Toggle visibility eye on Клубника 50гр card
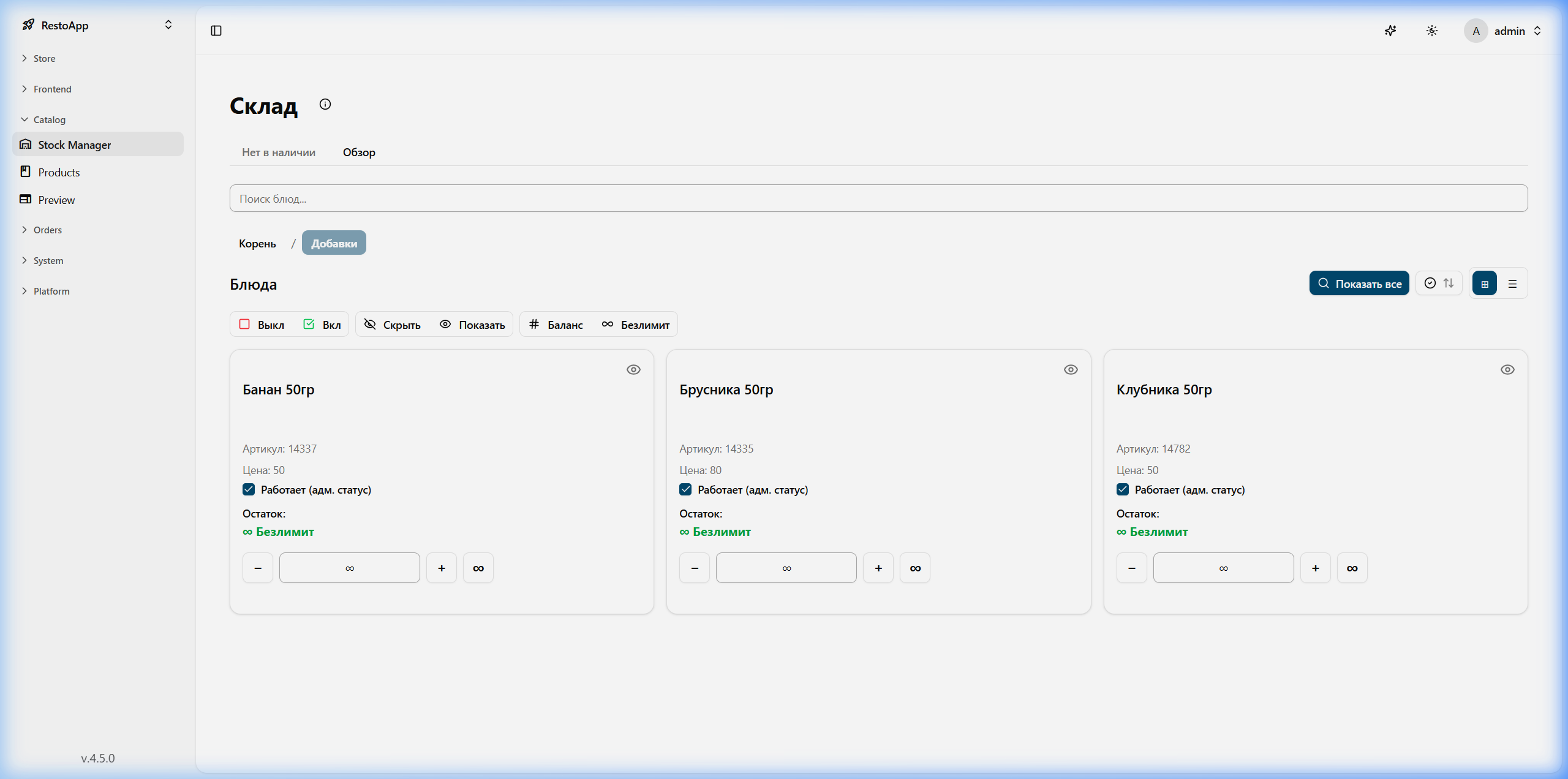This screenshot has width=1568, height=779. pyautogui.click(x=1507, y=369)
